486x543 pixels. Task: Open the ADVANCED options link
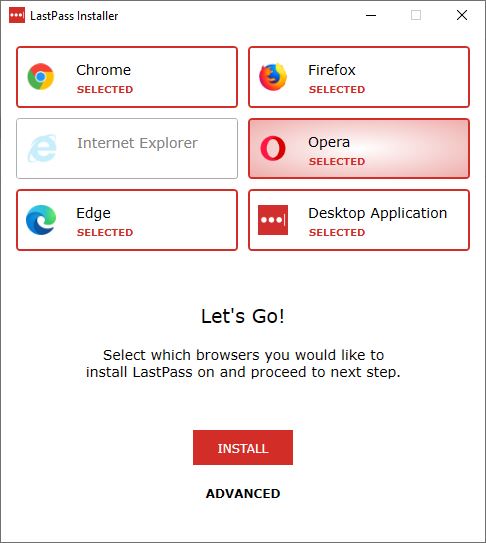[243, 493]
